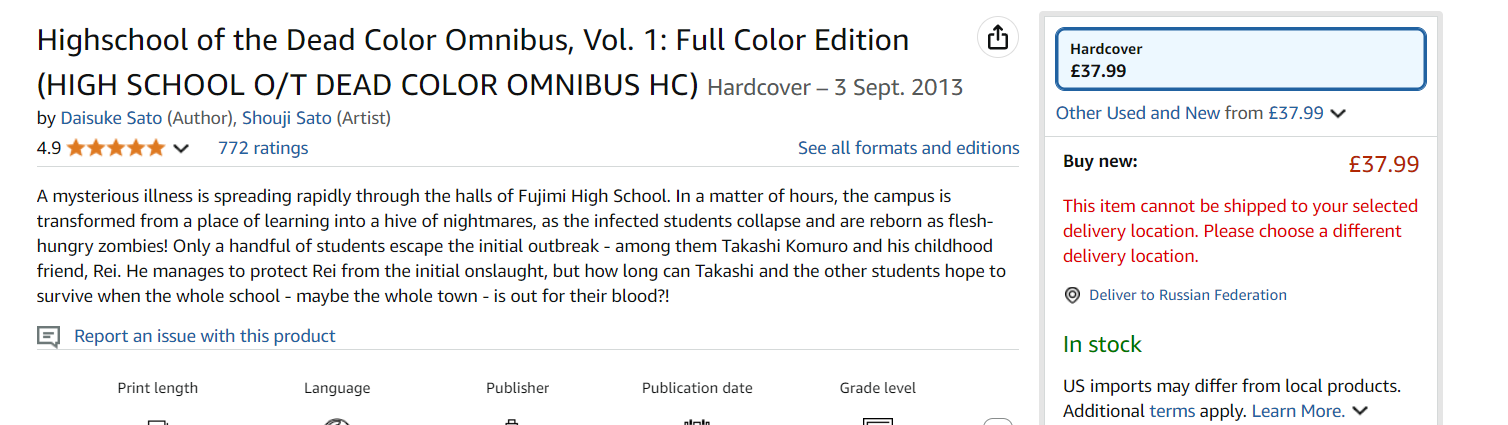The width and height of the screenshot is (1508, 425).
Task: Expand the US imports Learn More chevron
Action: tap(1359, 411)
